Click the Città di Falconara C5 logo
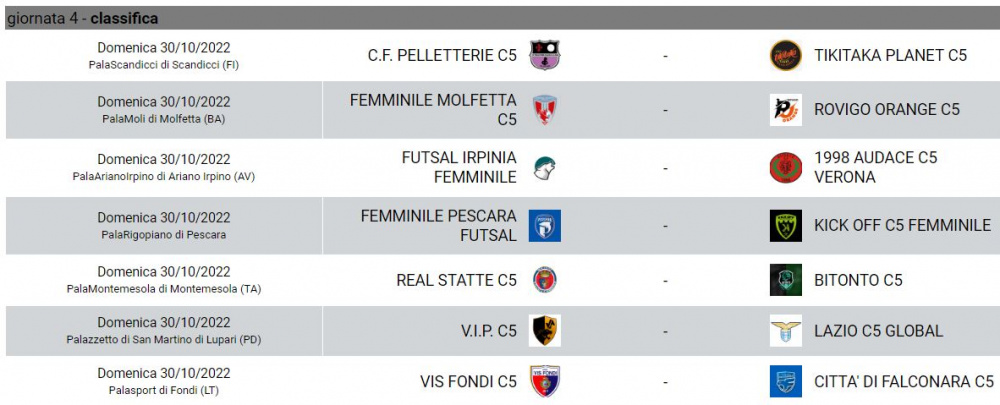1000x405 pixels. click(786, 381)
